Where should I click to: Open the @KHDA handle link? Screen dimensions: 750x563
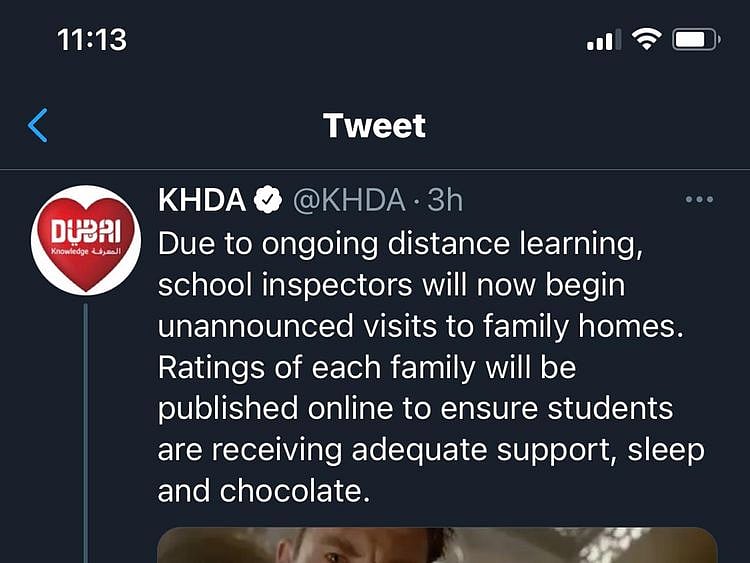348,201
